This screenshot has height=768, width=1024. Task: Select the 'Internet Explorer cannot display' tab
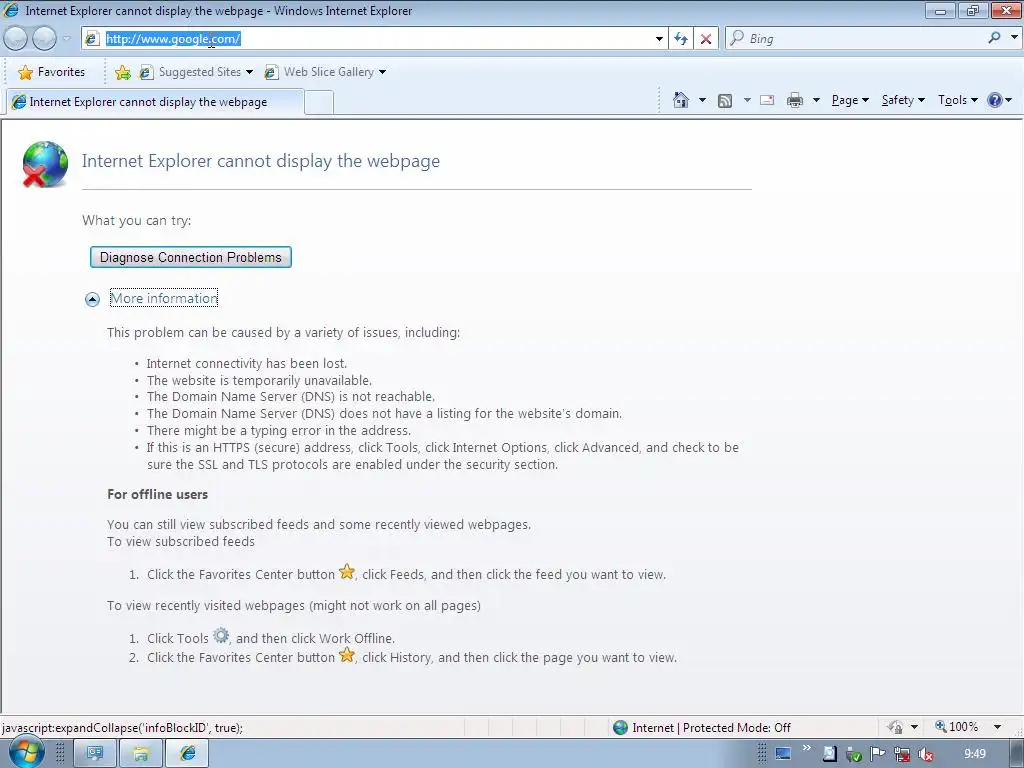[155, 102]
